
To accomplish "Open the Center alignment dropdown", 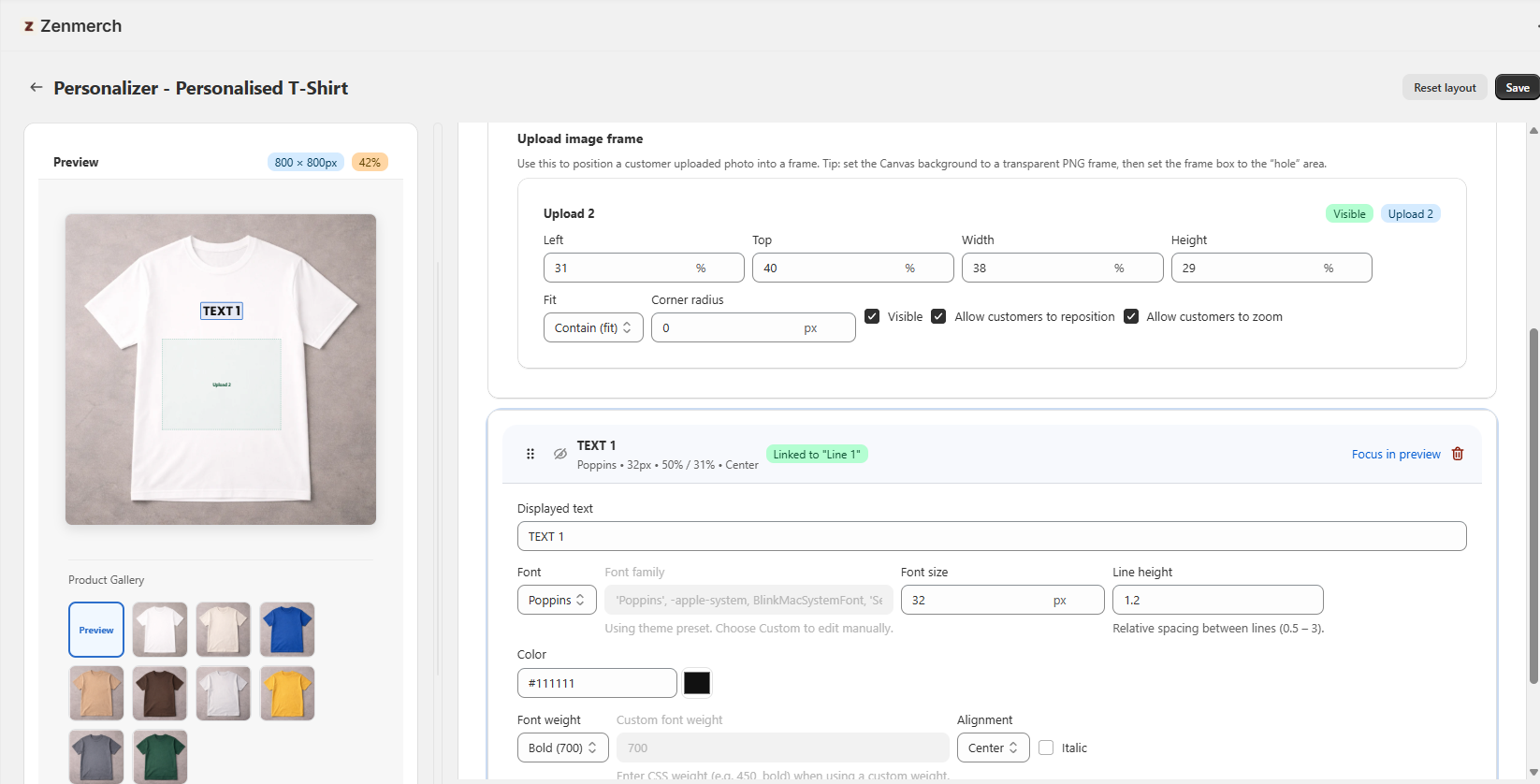I will (993, 748).
